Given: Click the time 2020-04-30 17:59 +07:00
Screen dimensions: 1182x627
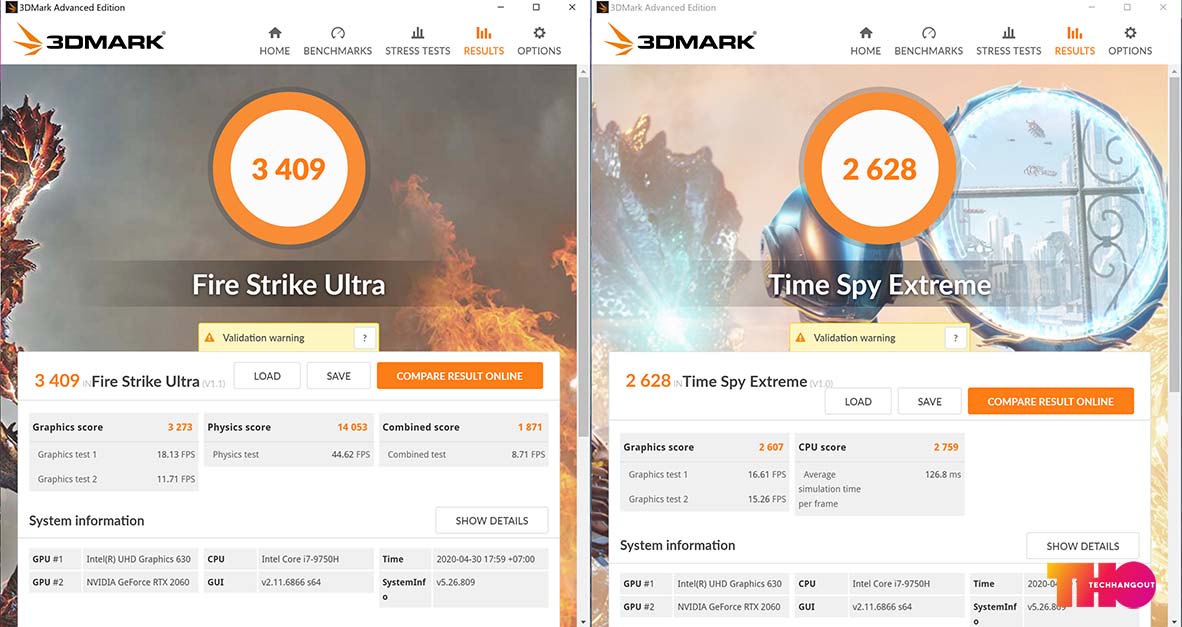Looking at the screenshot, I should point(485,559).
